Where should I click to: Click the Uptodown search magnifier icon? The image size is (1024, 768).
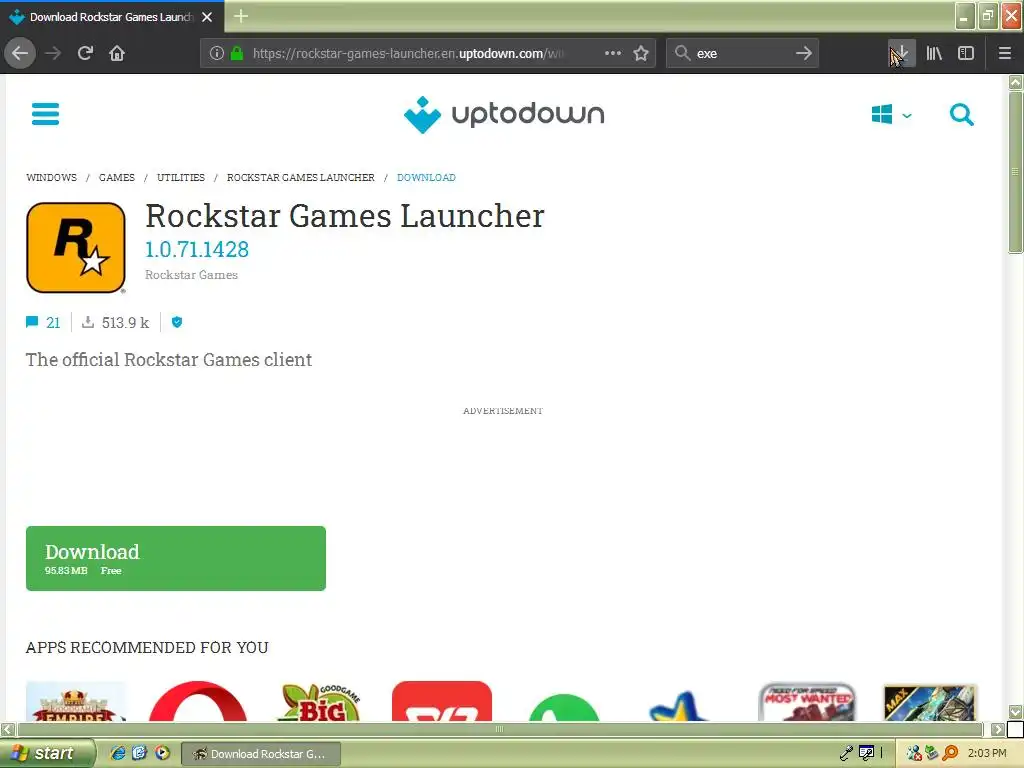click(x=961, y=115)
